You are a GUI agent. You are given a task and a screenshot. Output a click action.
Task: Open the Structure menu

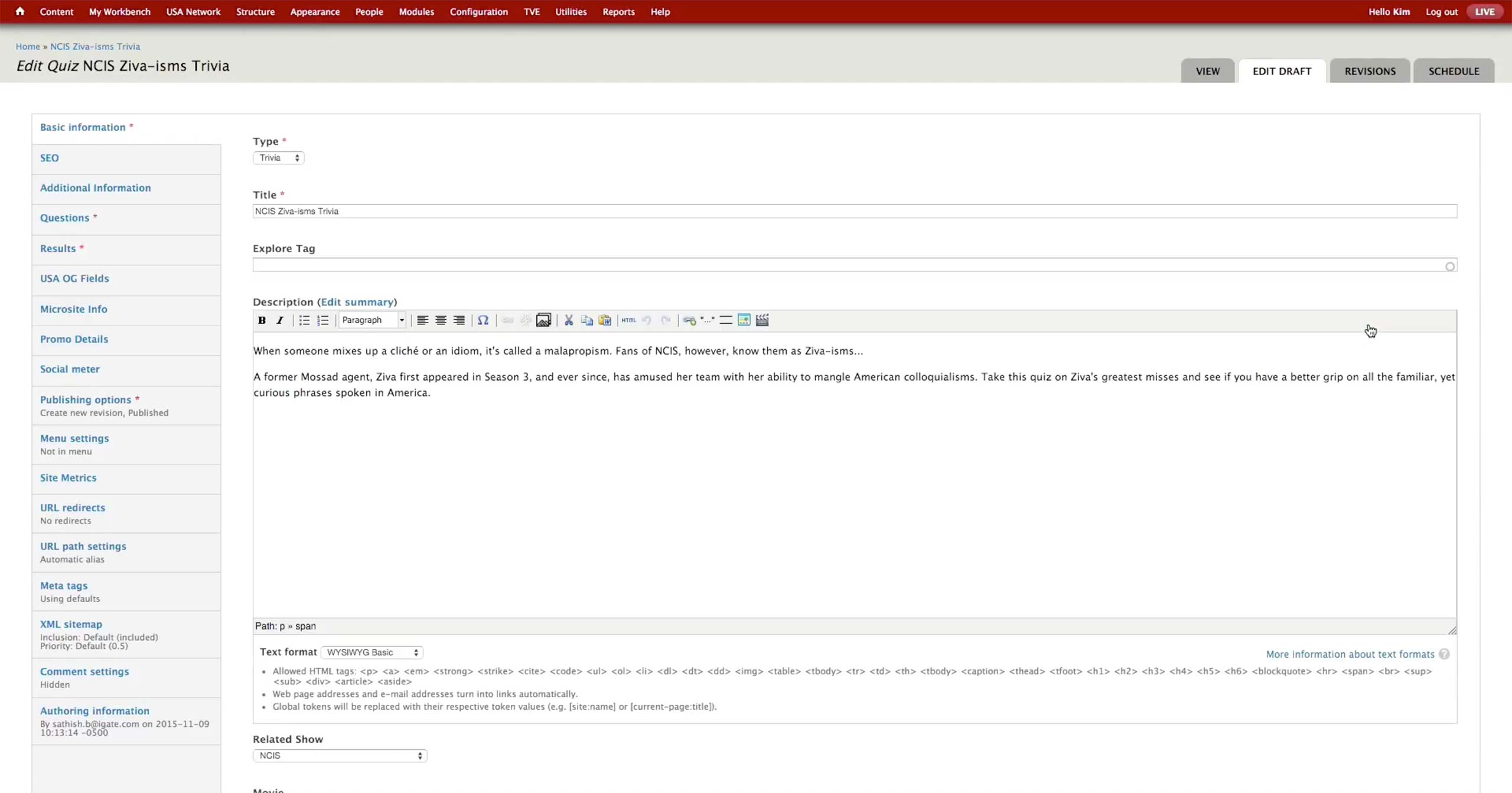pyautogui.click(x=255, y=12)
